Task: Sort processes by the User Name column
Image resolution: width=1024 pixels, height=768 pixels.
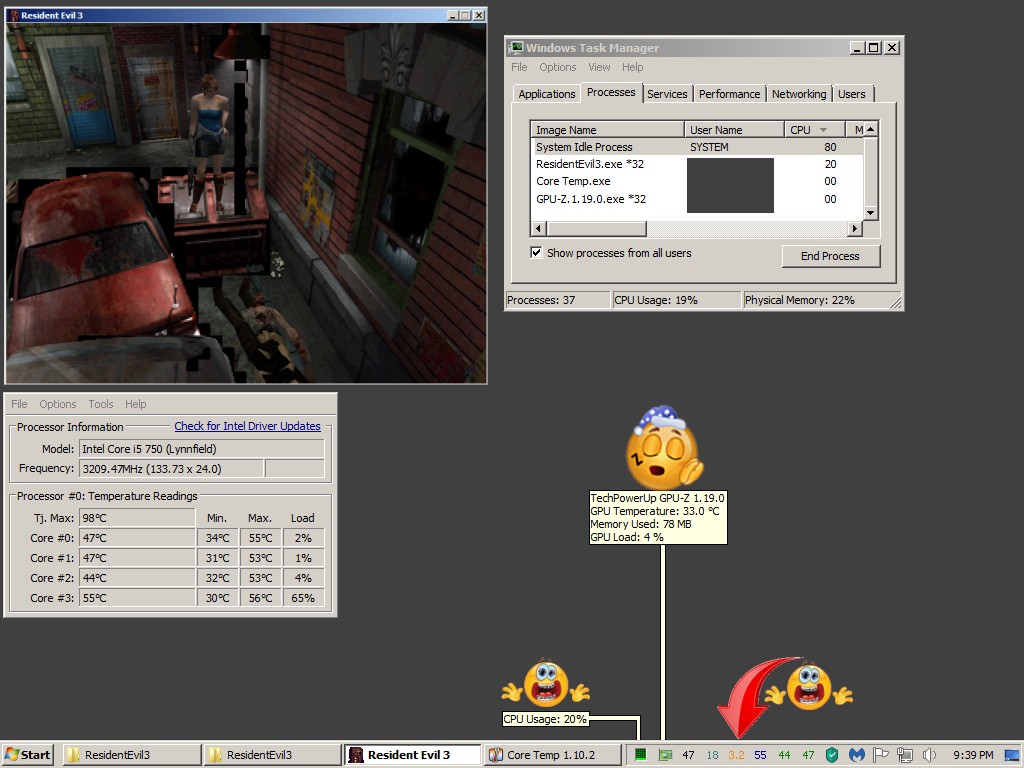Action: point(734,130)
